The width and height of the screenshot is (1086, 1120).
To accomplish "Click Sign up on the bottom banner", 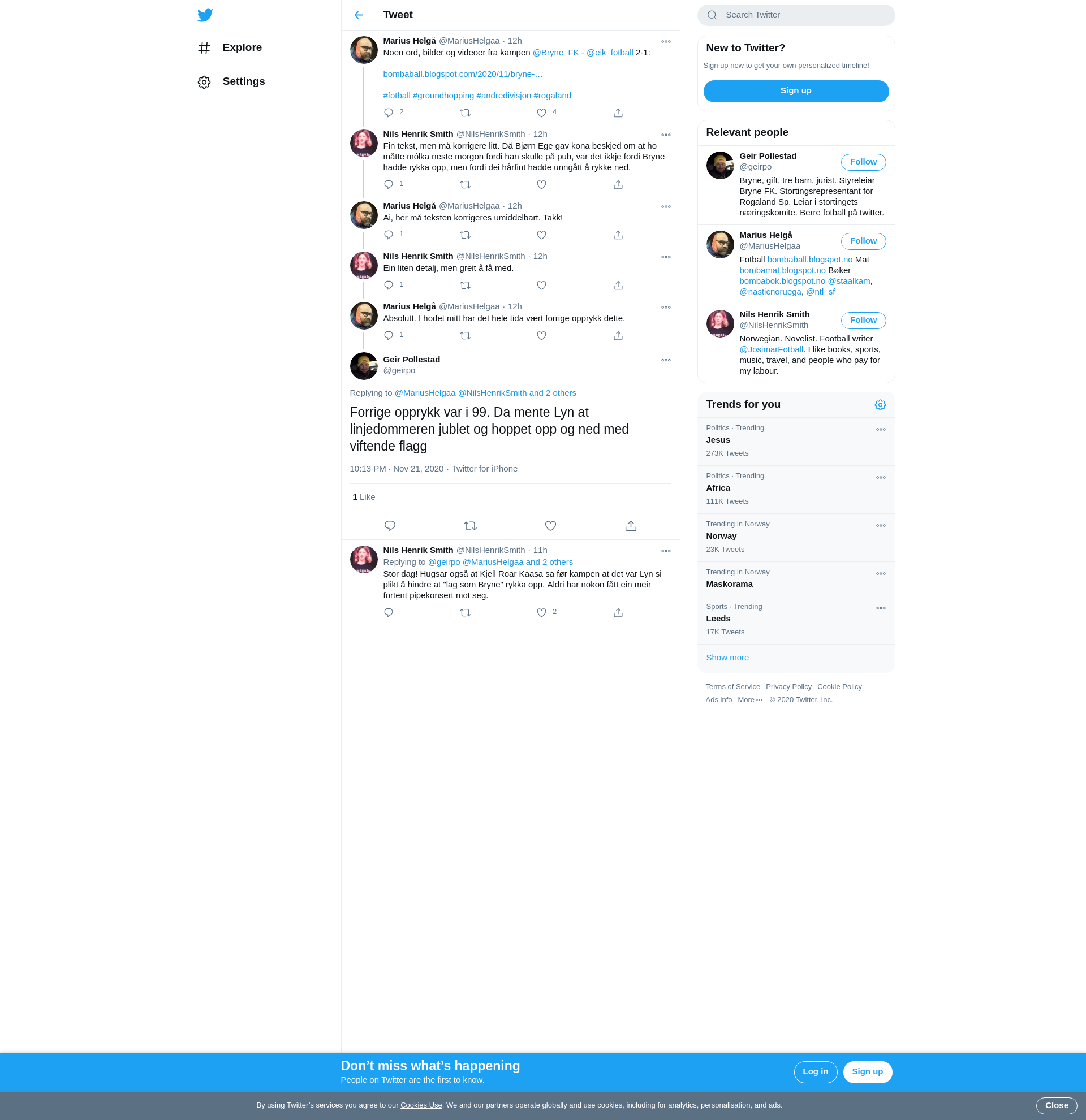I will coord(867,1072).
